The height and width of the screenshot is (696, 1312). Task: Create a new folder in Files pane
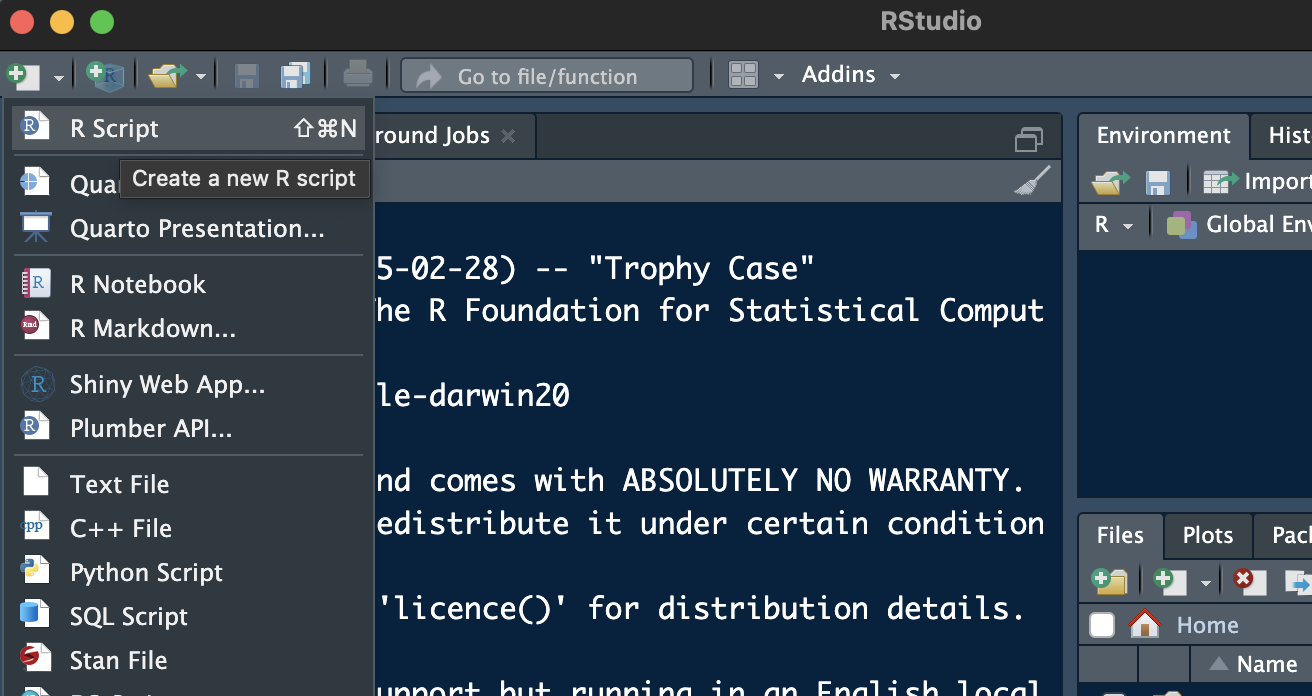(1109, 580)
